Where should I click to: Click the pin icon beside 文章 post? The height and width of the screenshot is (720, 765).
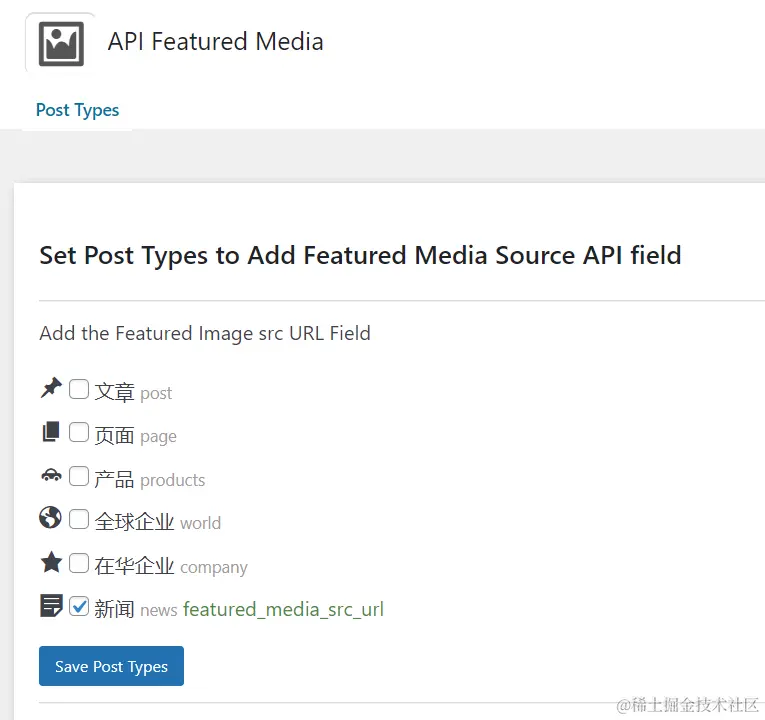pos(51,389)
